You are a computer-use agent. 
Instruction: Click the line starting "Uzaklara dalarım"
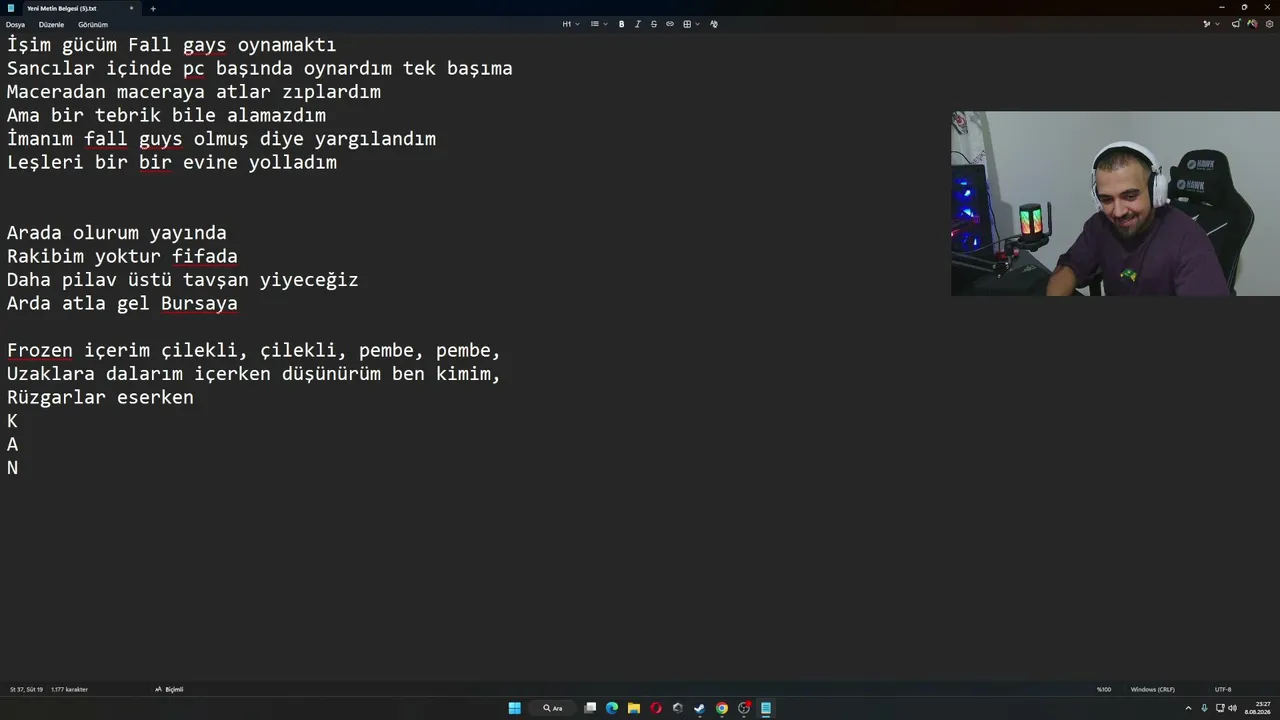pyautogui.click(x=254, y=374)
